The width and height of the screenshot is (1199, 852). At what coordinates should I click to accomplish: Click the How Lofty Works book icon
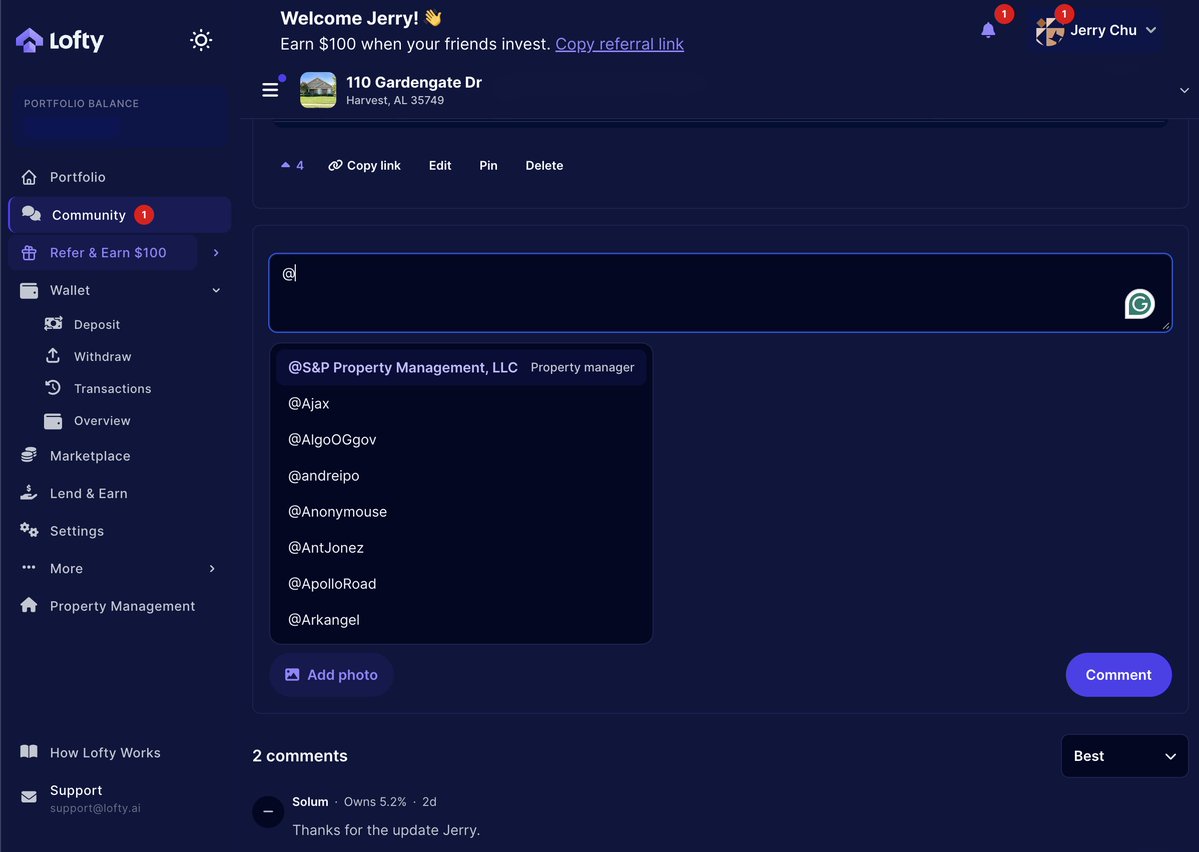pos(29,752)
